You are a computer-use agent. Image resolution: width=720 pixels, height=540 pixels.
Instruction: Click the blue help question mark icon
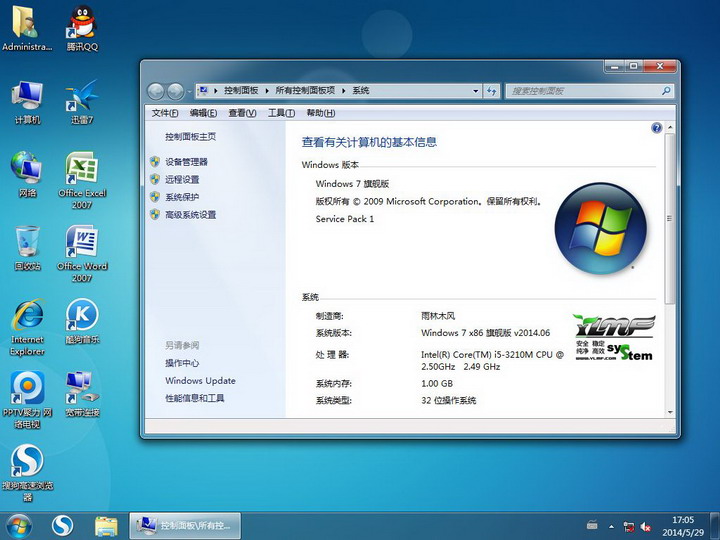tap(657, 128)
